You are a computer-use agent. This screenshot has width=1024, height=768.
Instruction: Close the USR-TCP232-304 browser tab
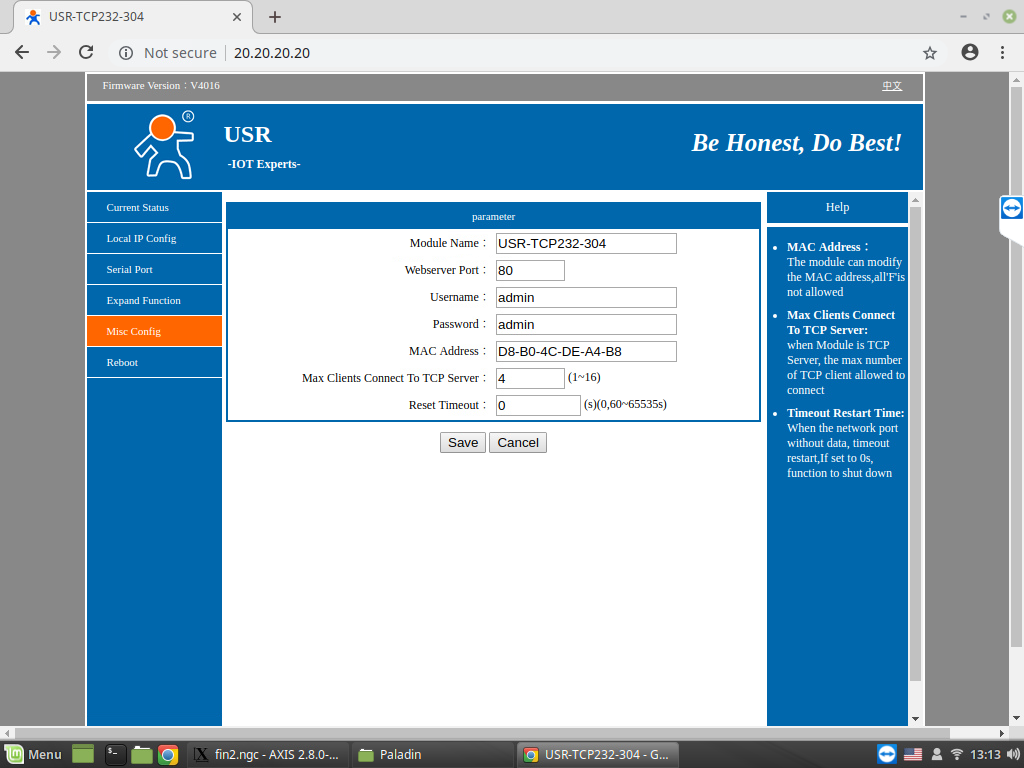pos(237,17)
